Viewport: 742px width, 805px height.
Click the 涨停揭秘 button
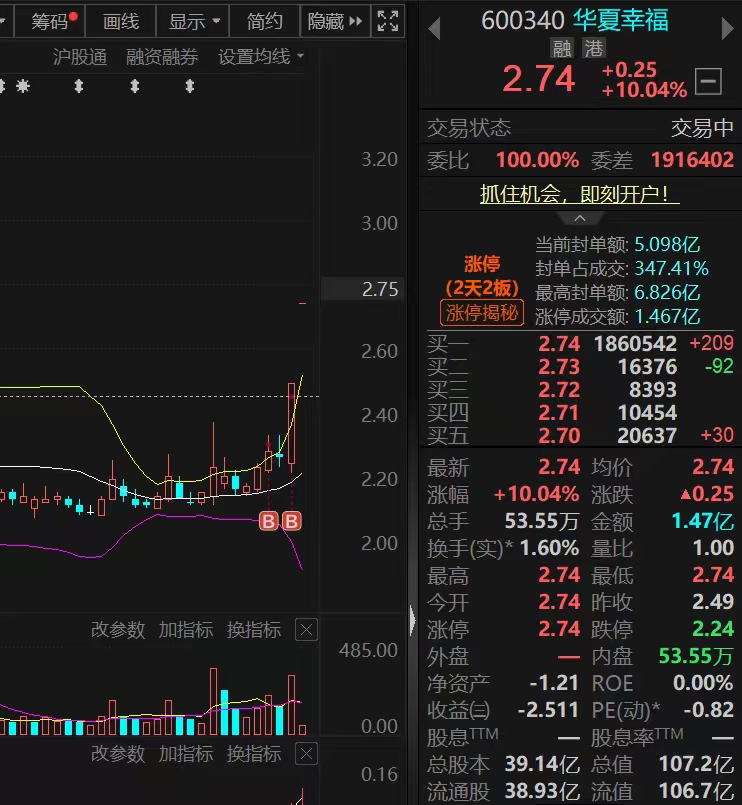(482, 313)
